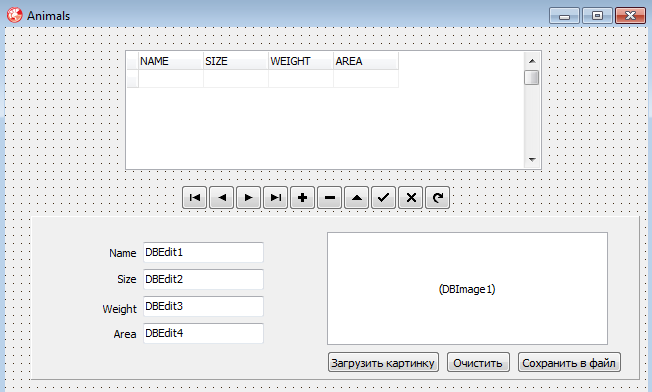The image size is (652, 392).
Task: Focus the DBEdit3 Weight field
Action: [x=203, y=306]
